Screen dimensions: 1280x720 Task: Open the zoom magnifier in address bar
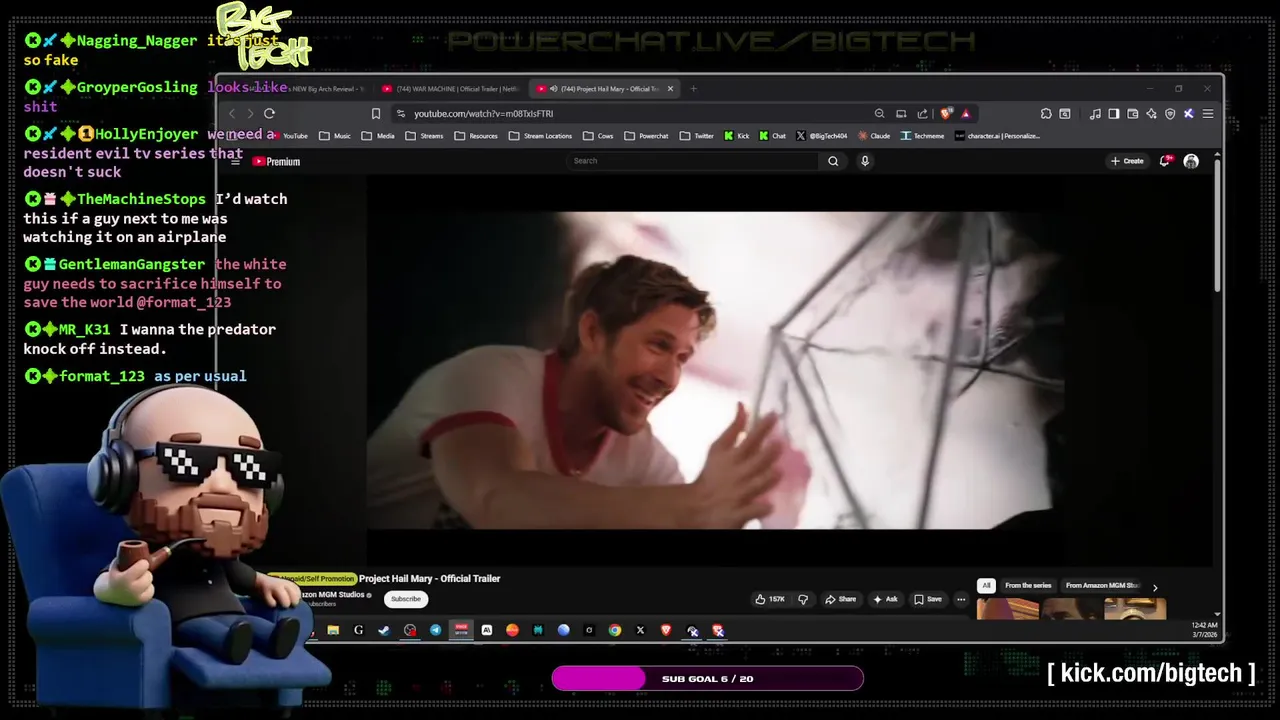tap(879, 113)
